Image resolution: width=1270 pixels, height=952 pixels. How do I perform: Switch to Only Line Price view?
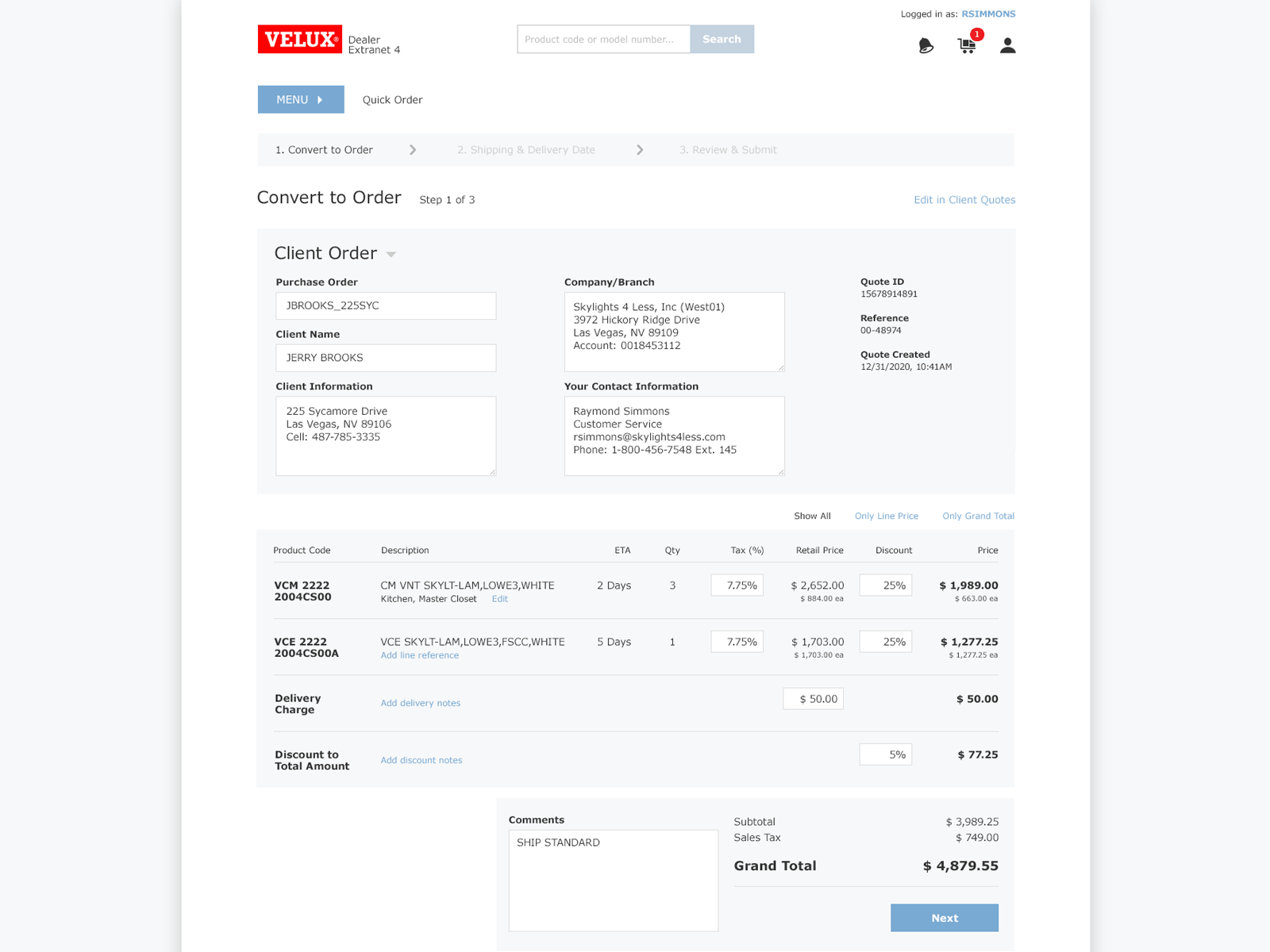point(886,516)
